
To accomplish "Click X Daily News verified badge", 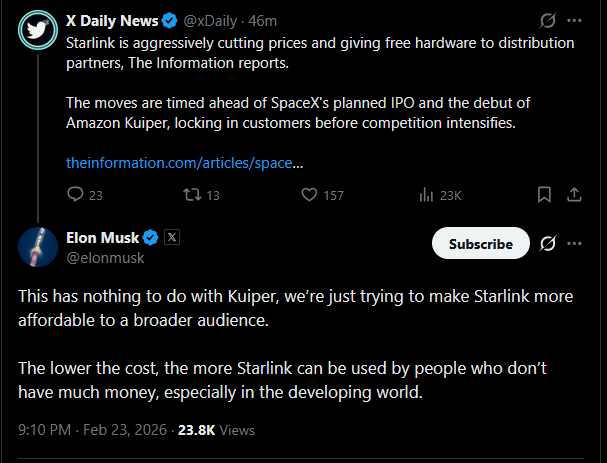I will coord(166,20).
